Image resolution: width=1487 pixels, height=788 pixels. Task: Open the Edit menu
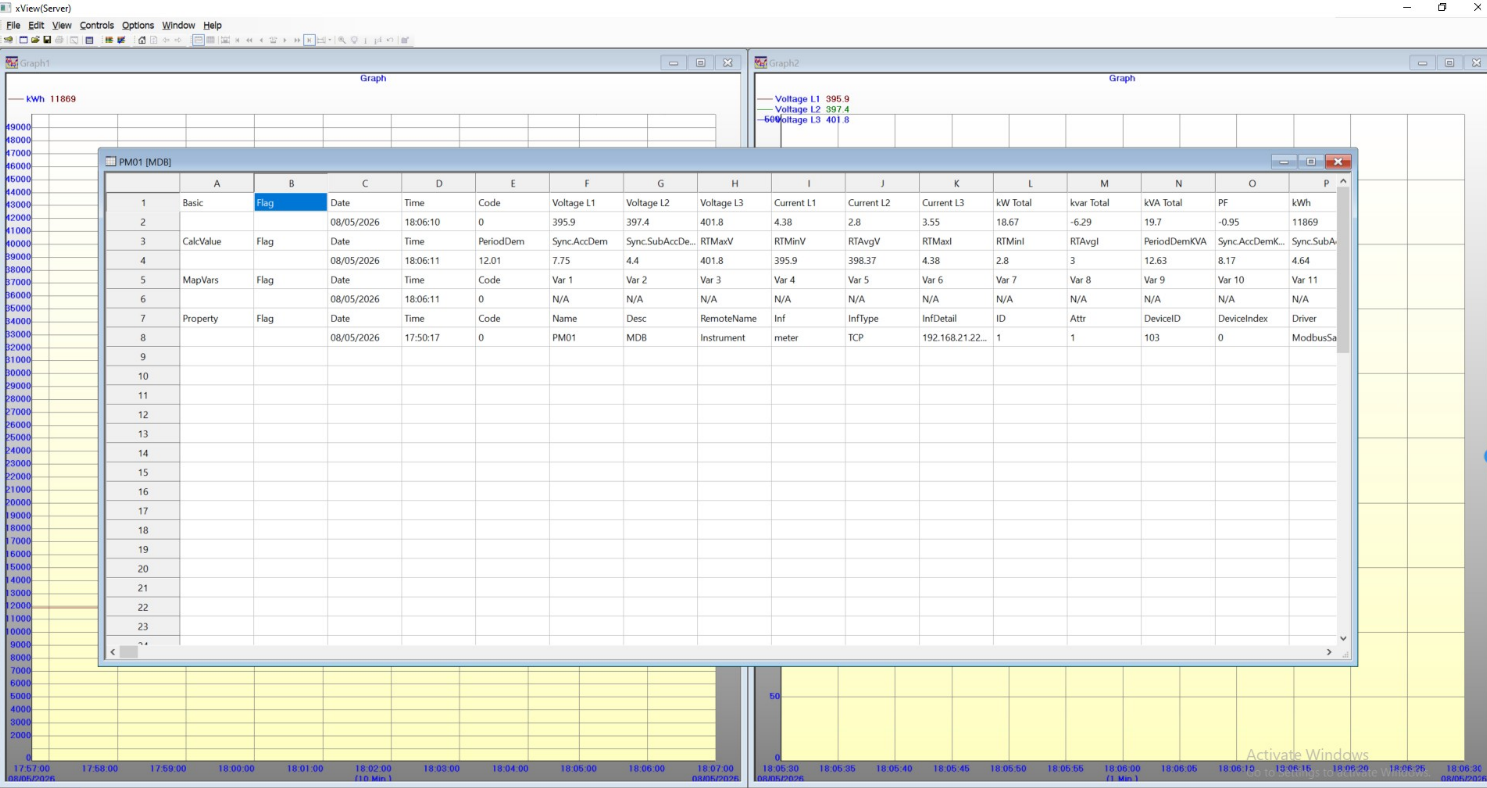tap(36, 25)
